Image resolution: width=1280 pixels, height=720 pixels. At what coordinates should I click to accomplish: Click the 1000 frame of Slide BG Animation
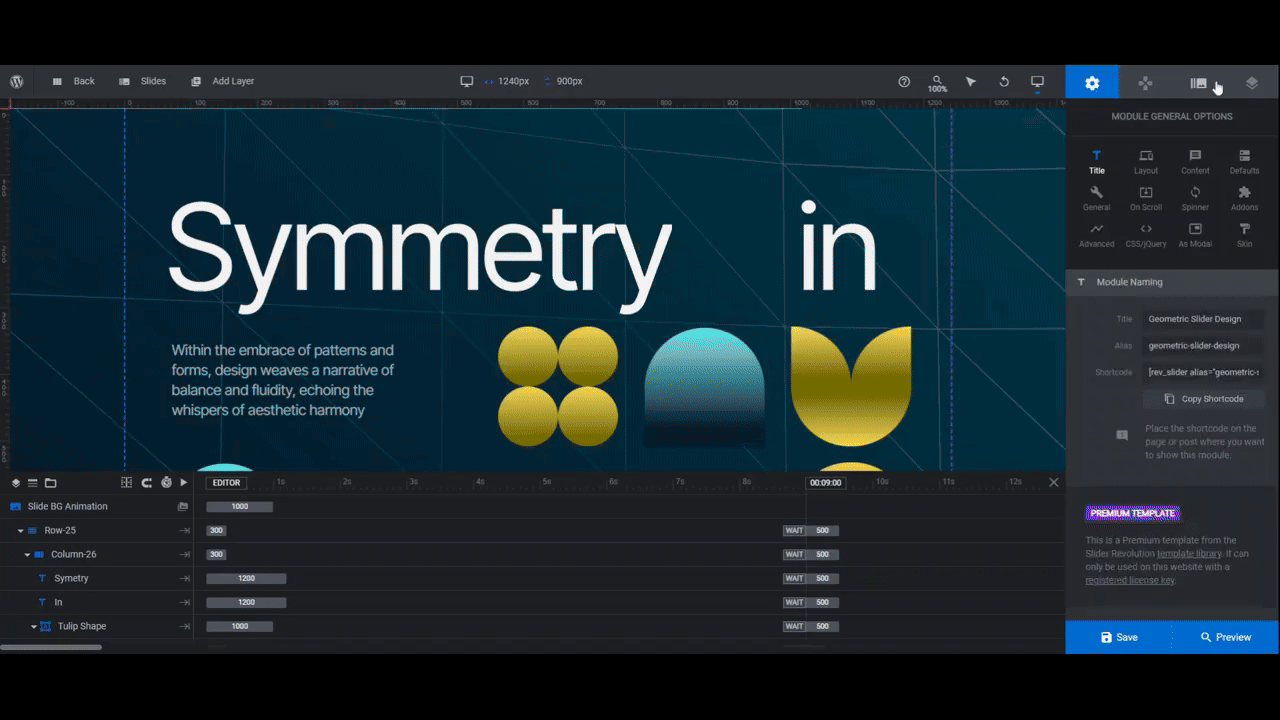[239, 507]
